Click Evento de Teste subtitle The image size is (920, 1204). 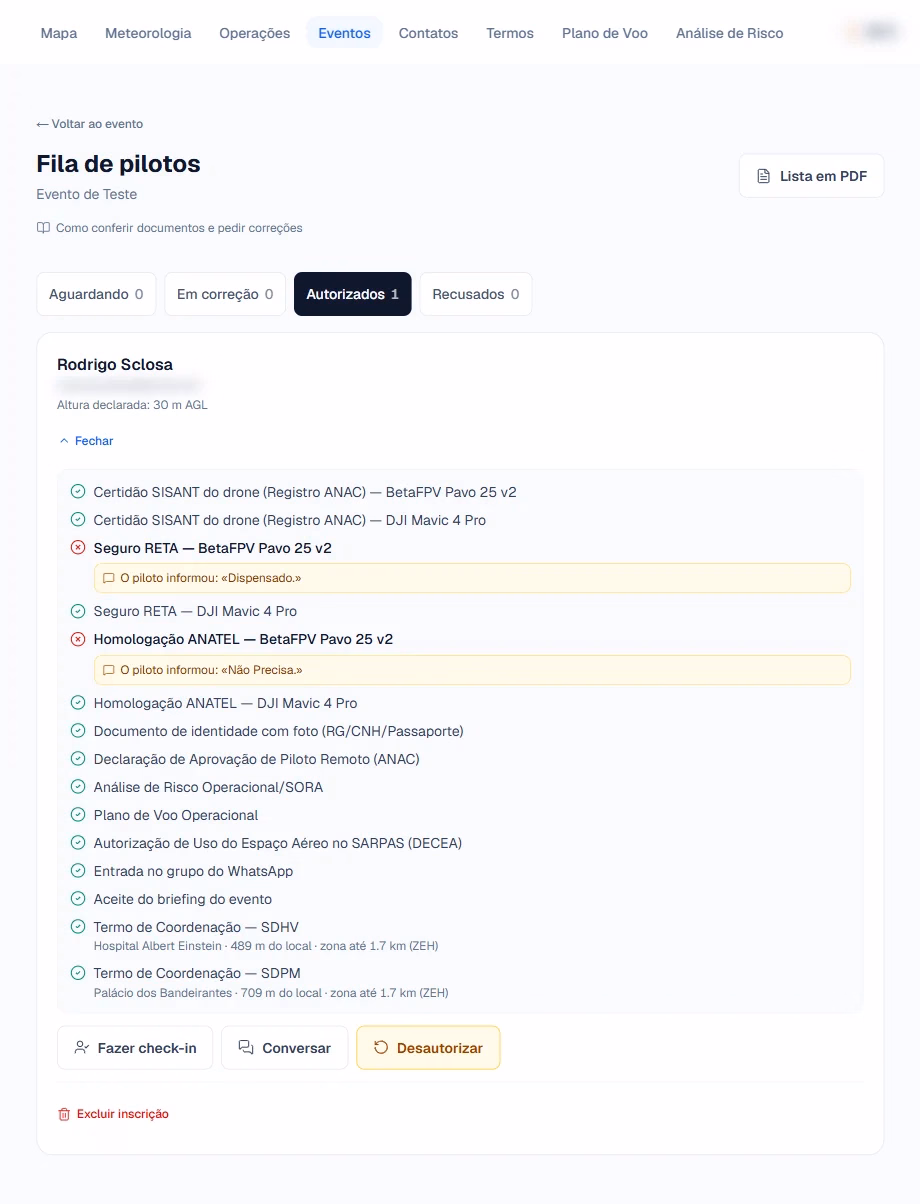click(87, 194)
